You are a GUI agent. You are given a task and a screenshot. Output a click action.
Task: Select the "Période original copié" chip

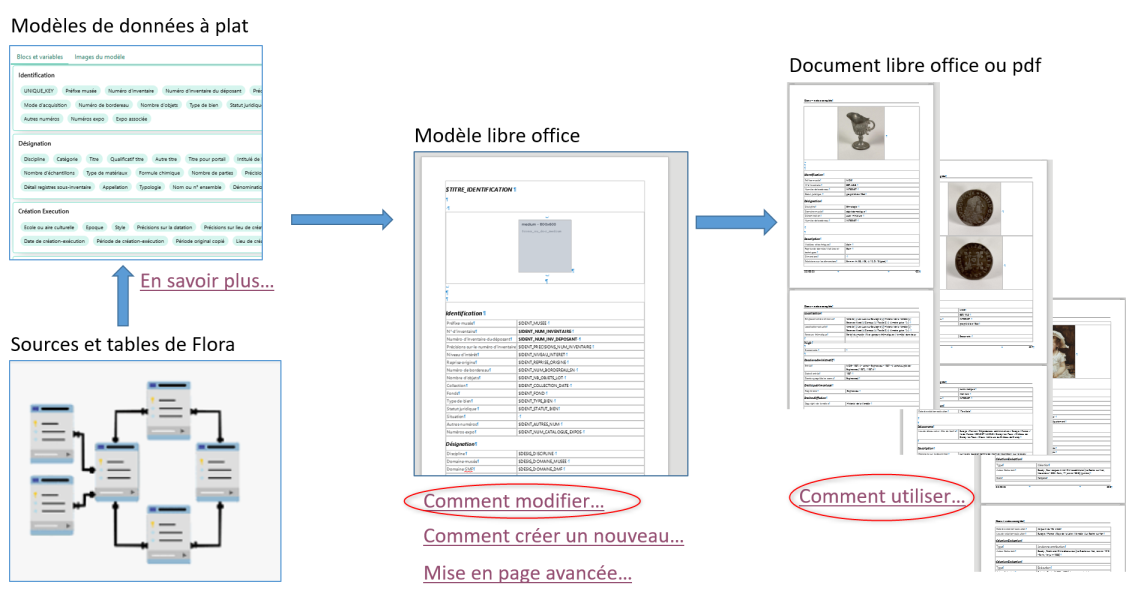[x=200, y=241]
